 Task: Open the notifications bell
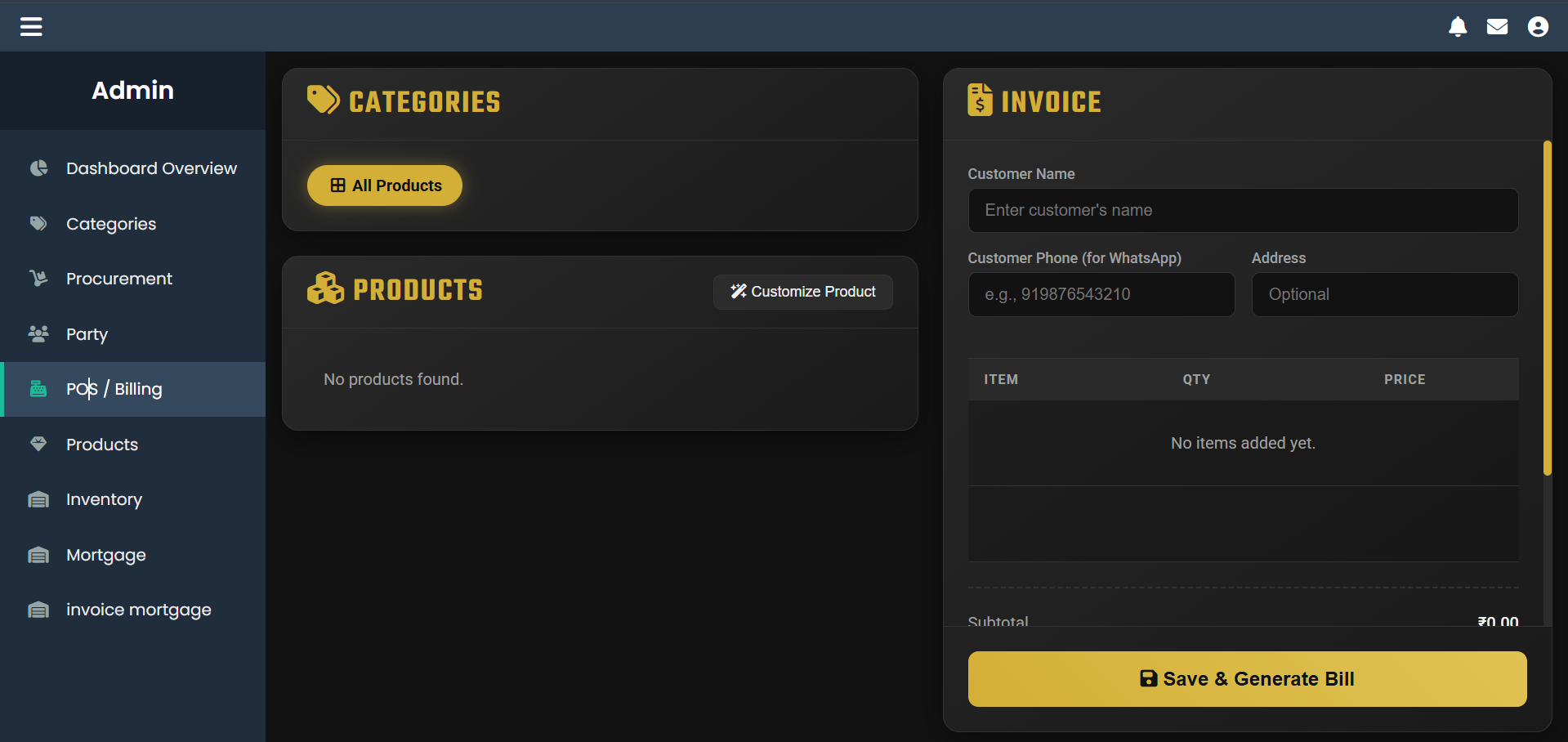coord(1458,27)
